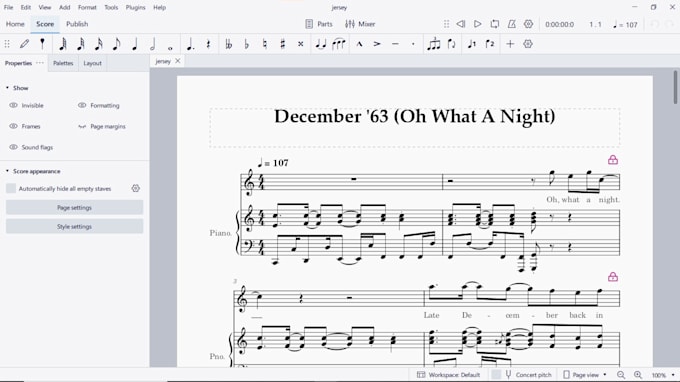This screenshot has height=382, width=680.
Task: Toggle Frames visibility eye
Action: (x=13, y=126)
